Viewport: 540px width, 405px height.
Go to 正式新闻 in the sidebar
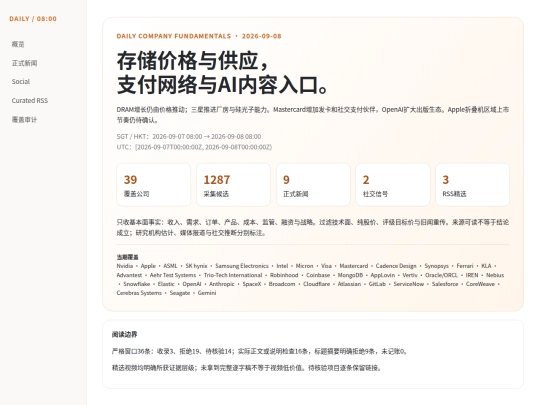pyautogui.click(x=24, y=63)
